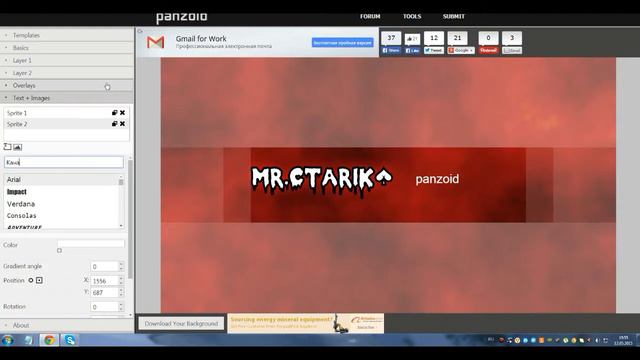Expand the Layer 2 section
Screen dimensions: 640x360
tap(67, 73)
